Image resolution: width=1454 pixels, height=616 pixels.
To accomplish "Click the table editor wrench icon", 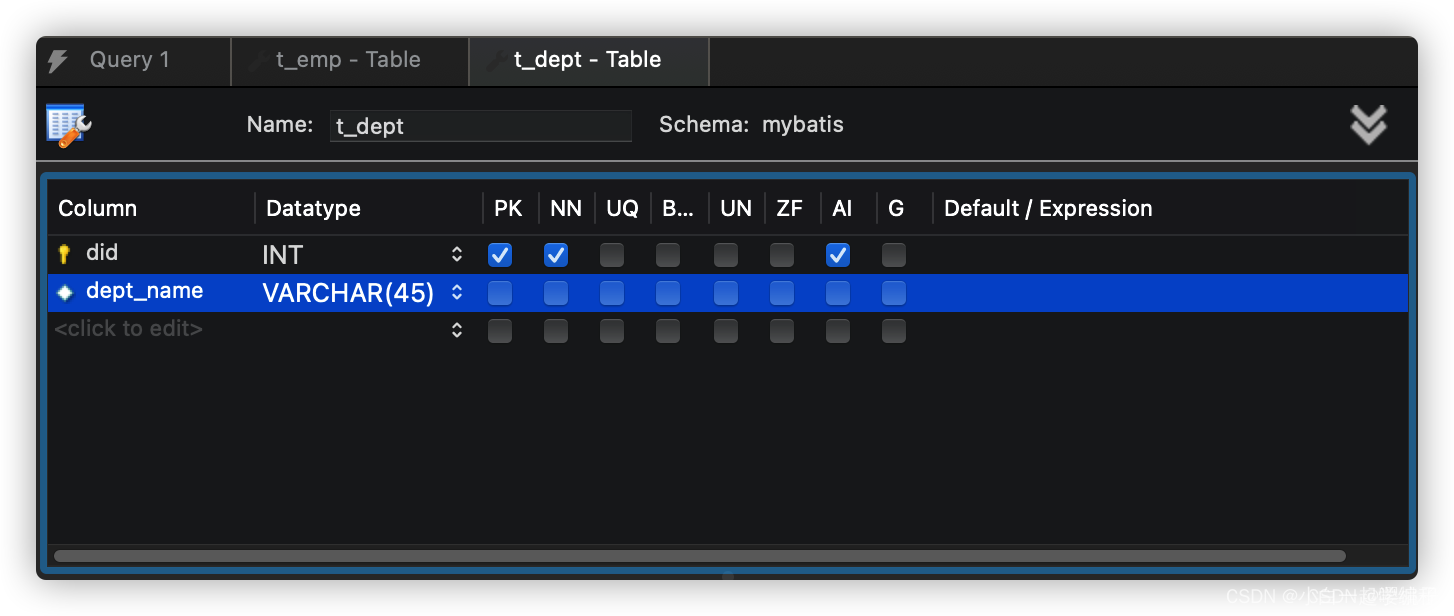I will [69, 126].
